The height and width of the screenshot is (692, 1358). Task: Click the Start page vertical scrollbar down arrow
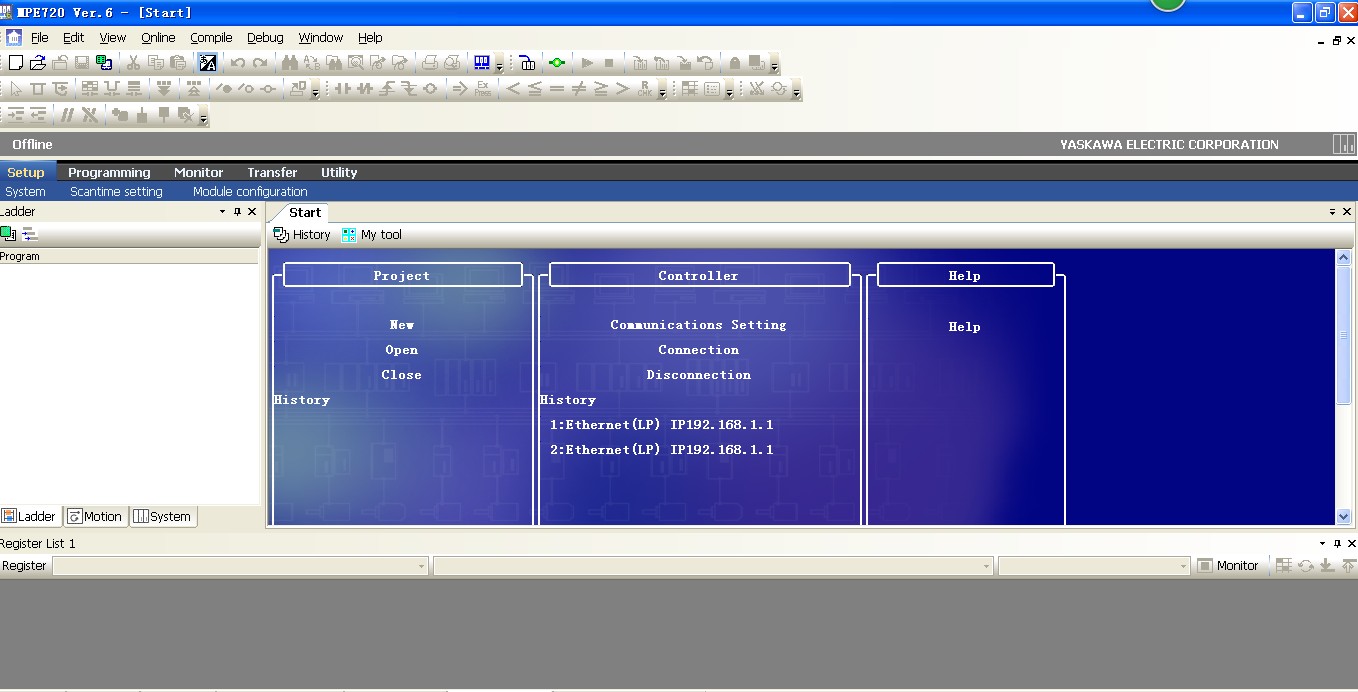coord(1343,517)
